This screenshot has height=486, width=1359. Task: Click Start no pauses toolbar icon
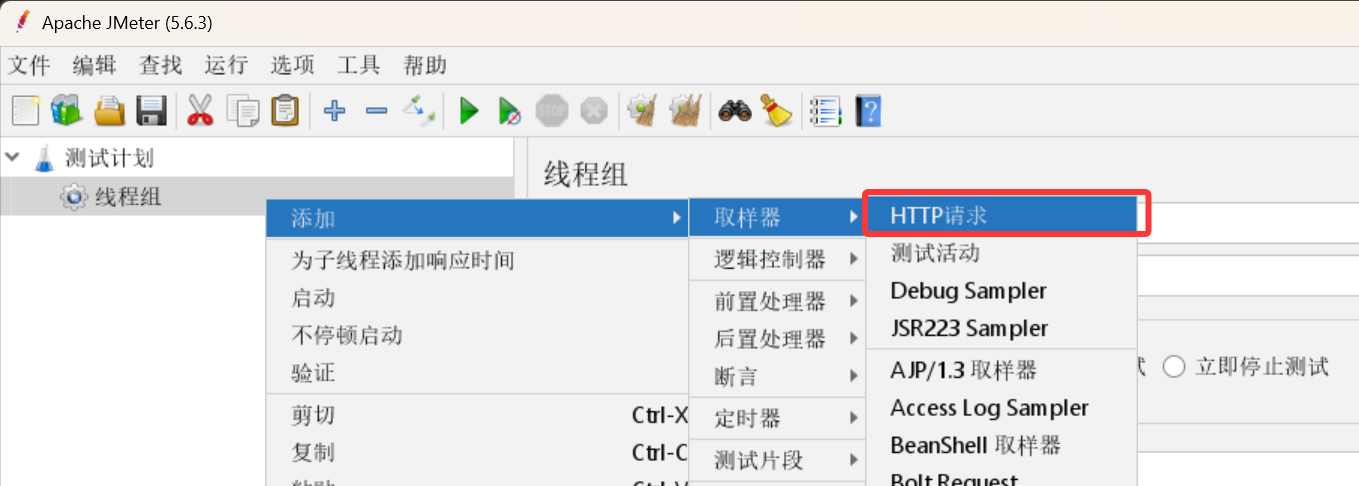click(x=510, y=110)
